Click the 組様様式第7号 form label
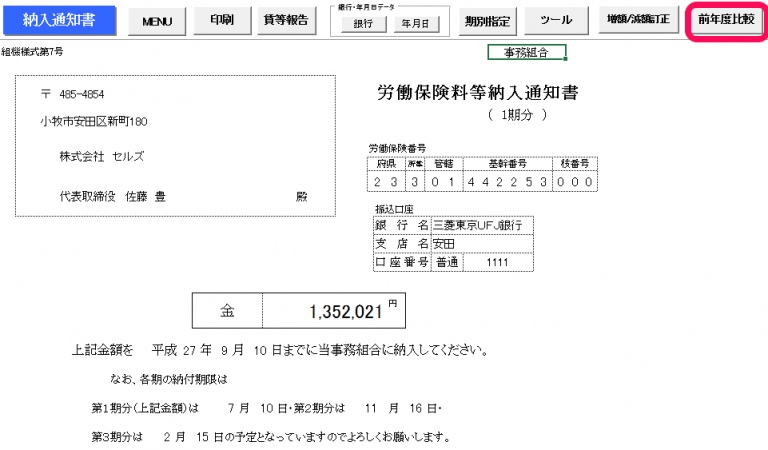The width and height of the screenshot is (768, 450). tap(32, 51)
